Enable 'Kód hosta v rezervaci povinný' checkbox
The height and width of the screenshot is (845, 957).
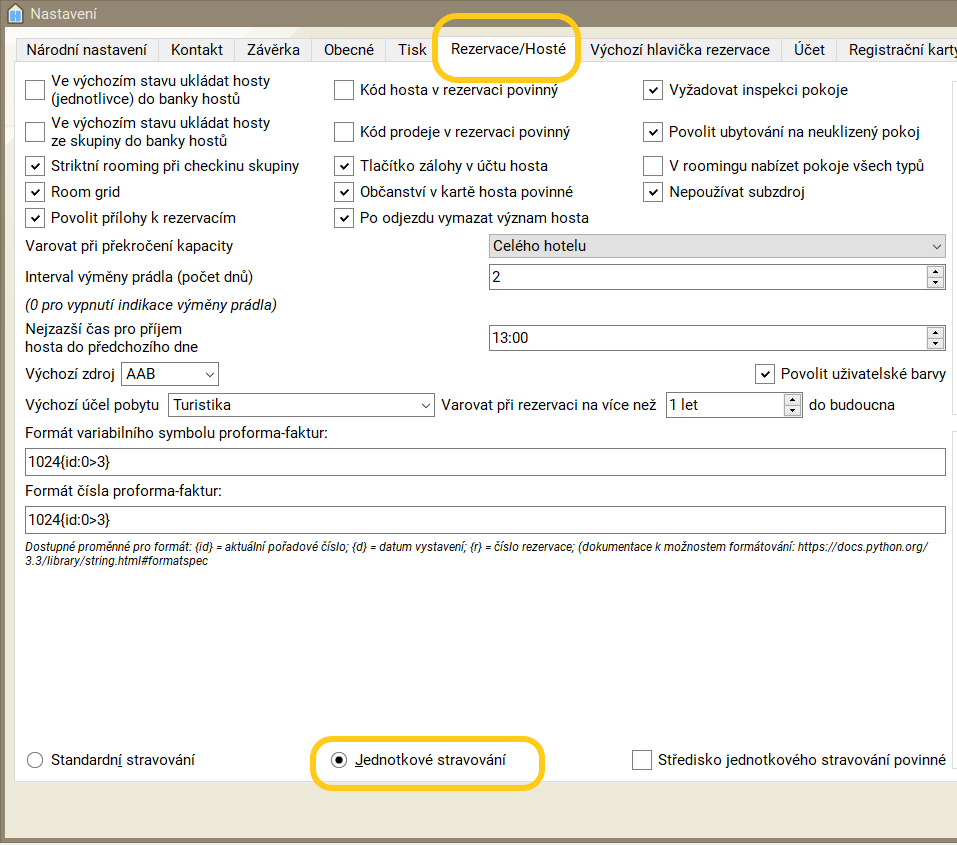344,90
